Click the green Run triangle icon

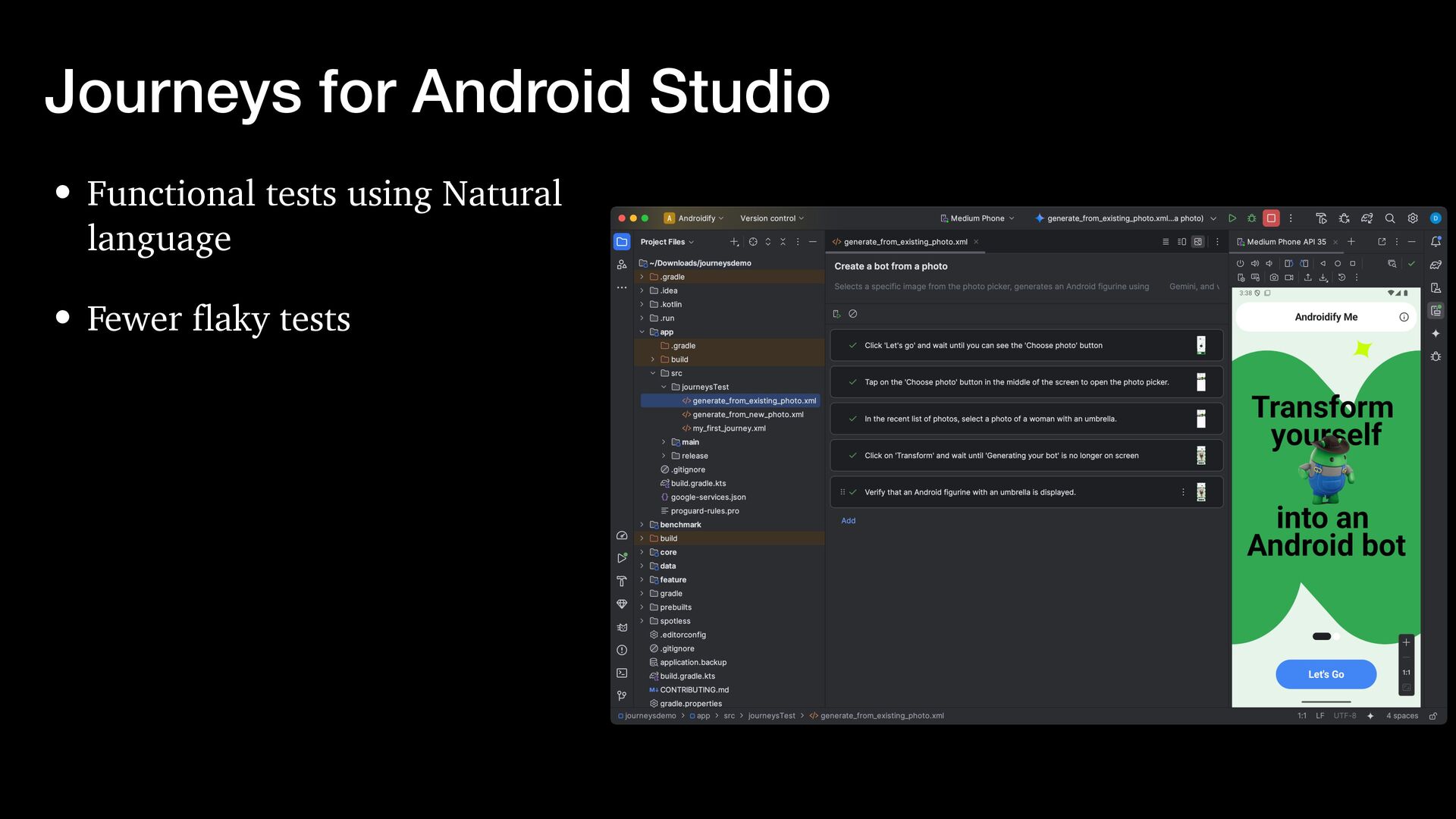[x=1232, y=218]
